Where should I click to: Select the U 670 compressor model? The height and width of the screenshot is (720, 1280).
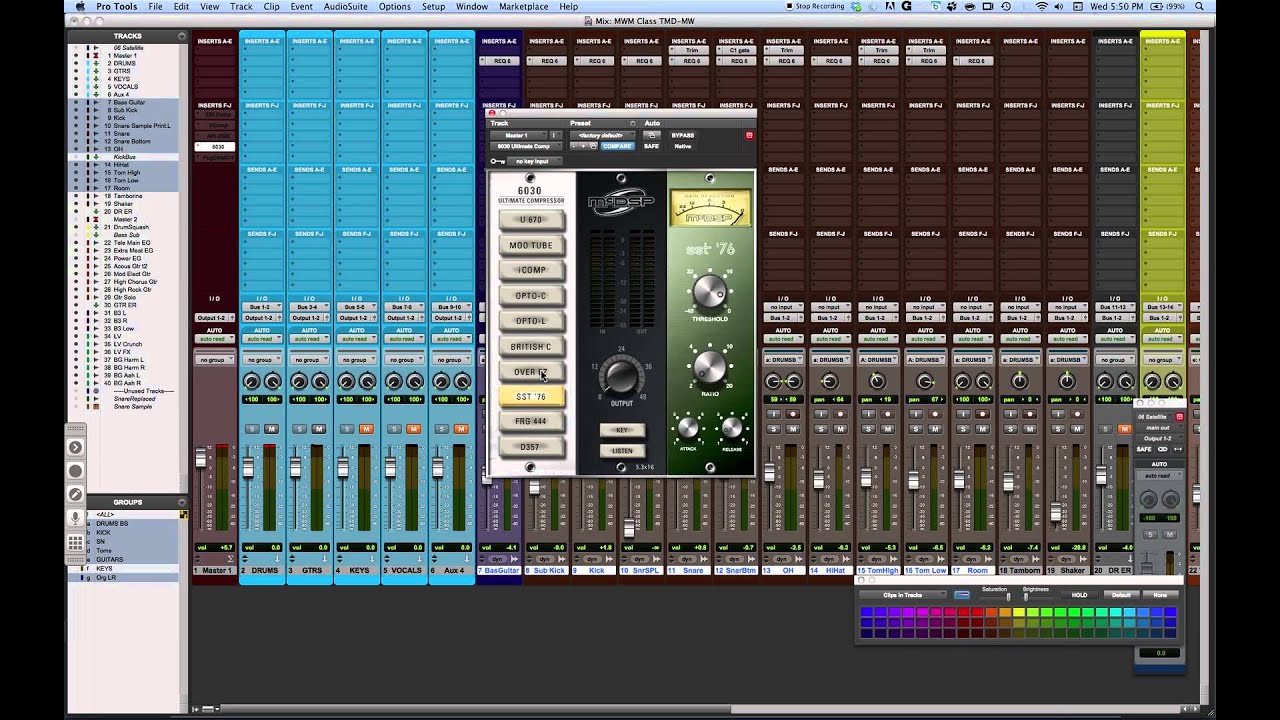pos(531,220)
